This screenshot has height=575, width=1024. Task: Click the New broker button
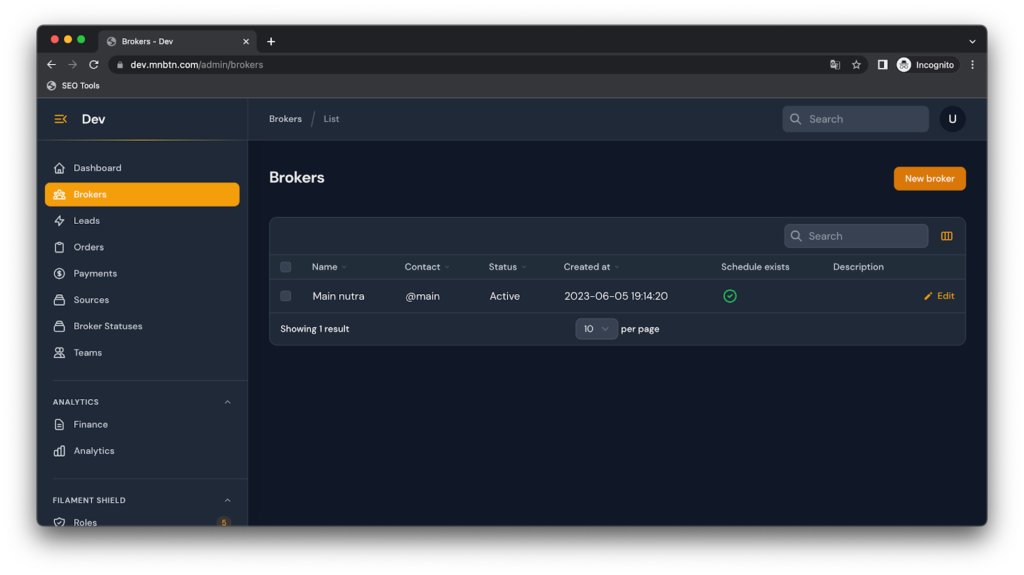coord(929,179)
